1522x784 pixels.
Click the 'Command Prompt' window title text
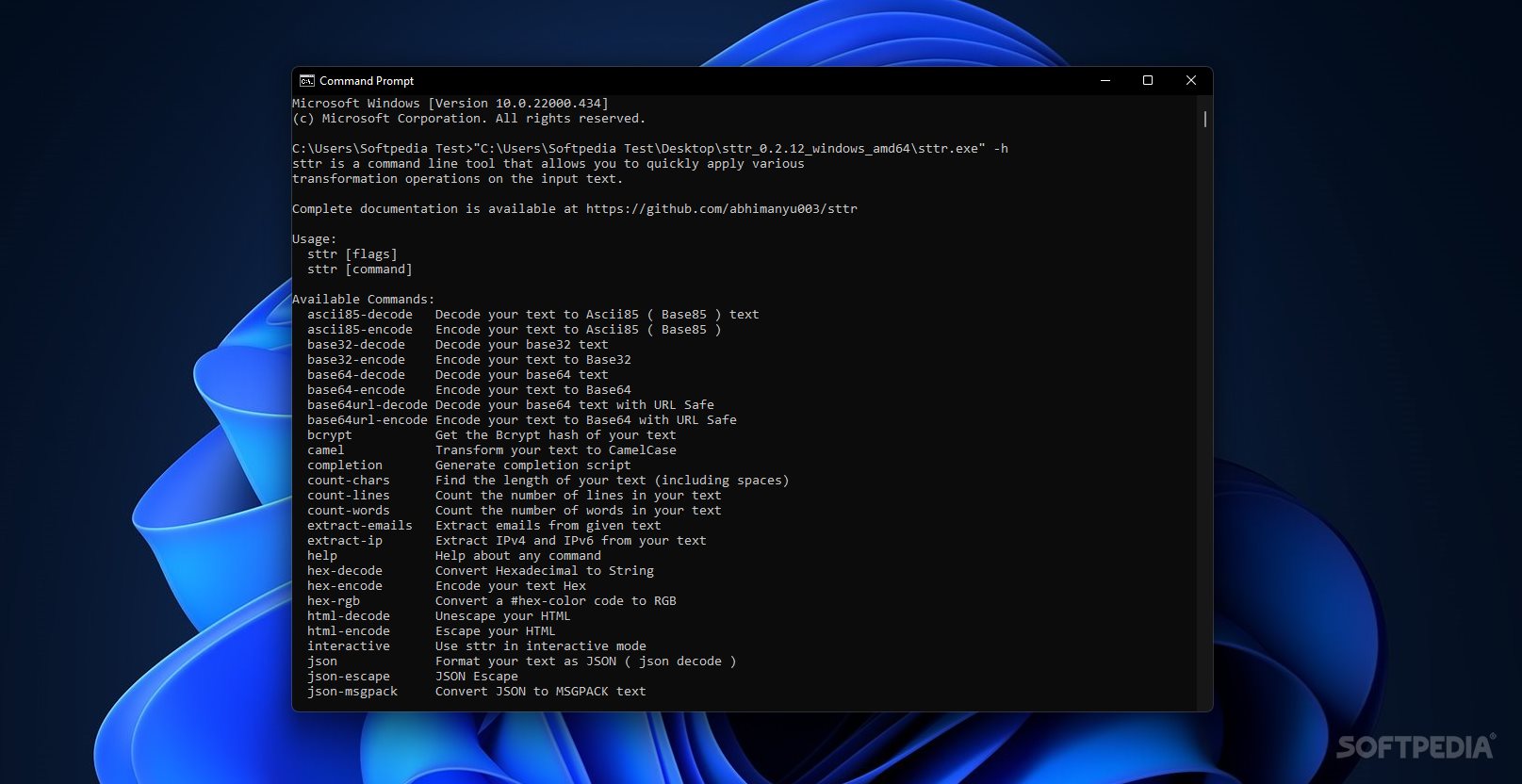367,81
